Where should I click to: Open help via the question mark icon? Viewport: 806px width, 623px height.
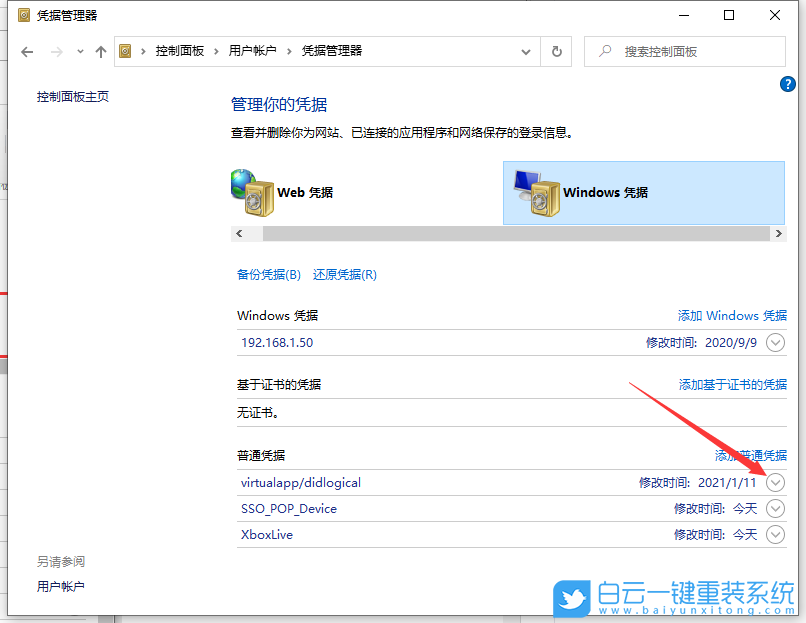787,83
